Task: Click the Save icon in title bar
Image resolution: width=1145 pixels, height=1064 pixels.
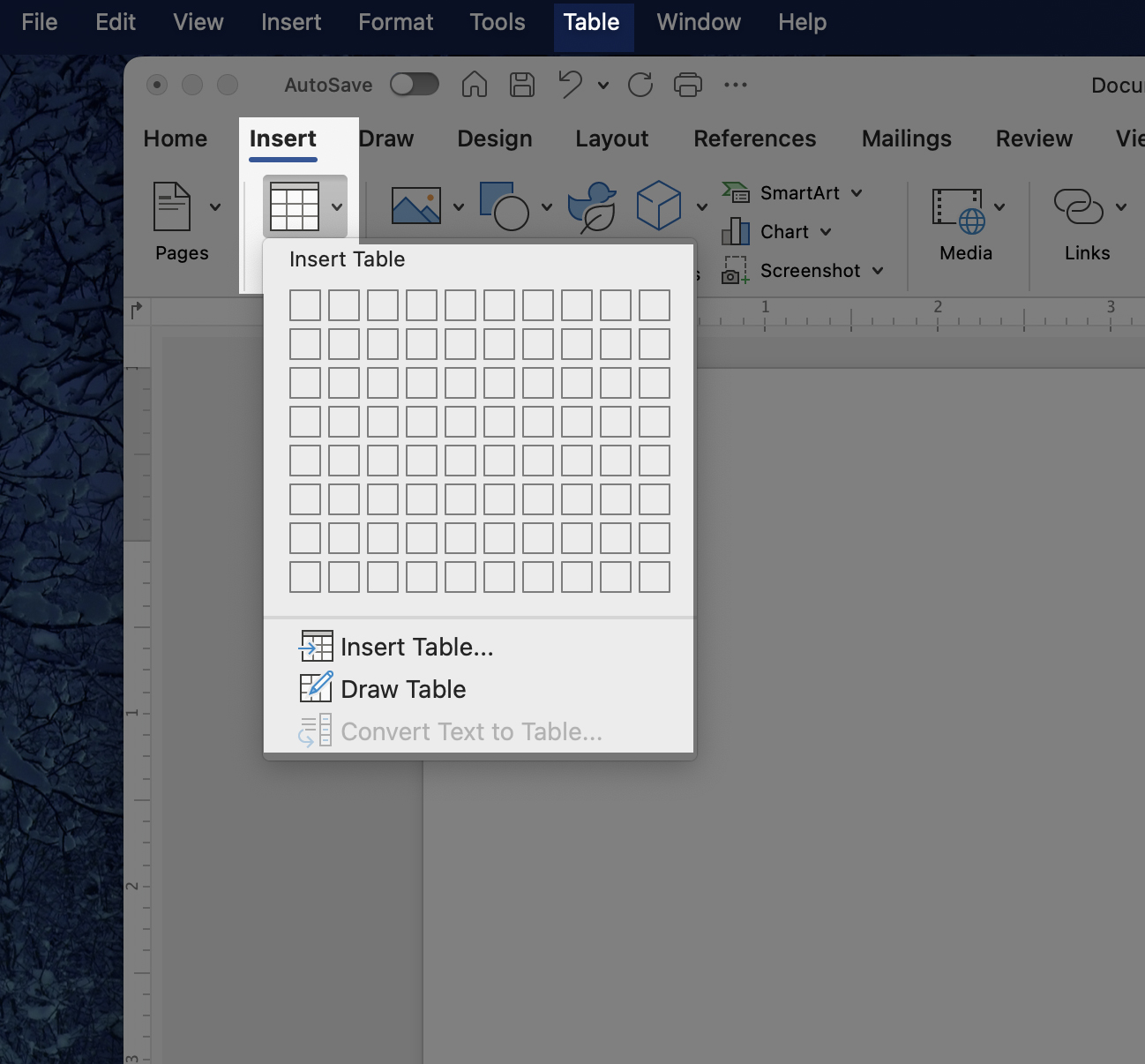Action: [x=522, y=85]
